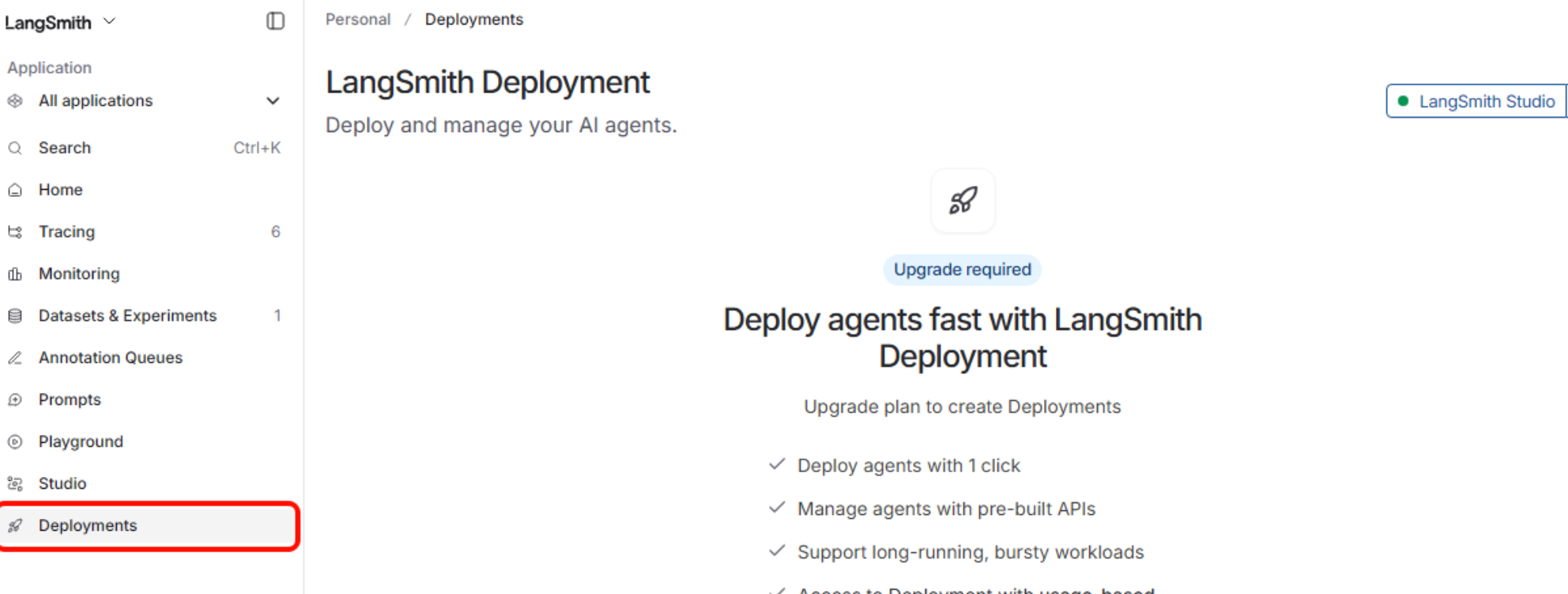Screen dimensions: 1568x594
Task: Click the Upgrade required badge
Action: click(962, 270)
